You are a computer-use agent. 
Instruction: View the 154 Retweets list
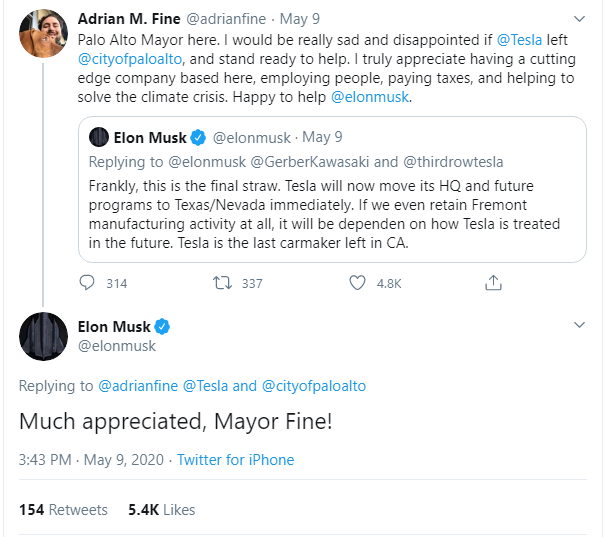[63, 510]
